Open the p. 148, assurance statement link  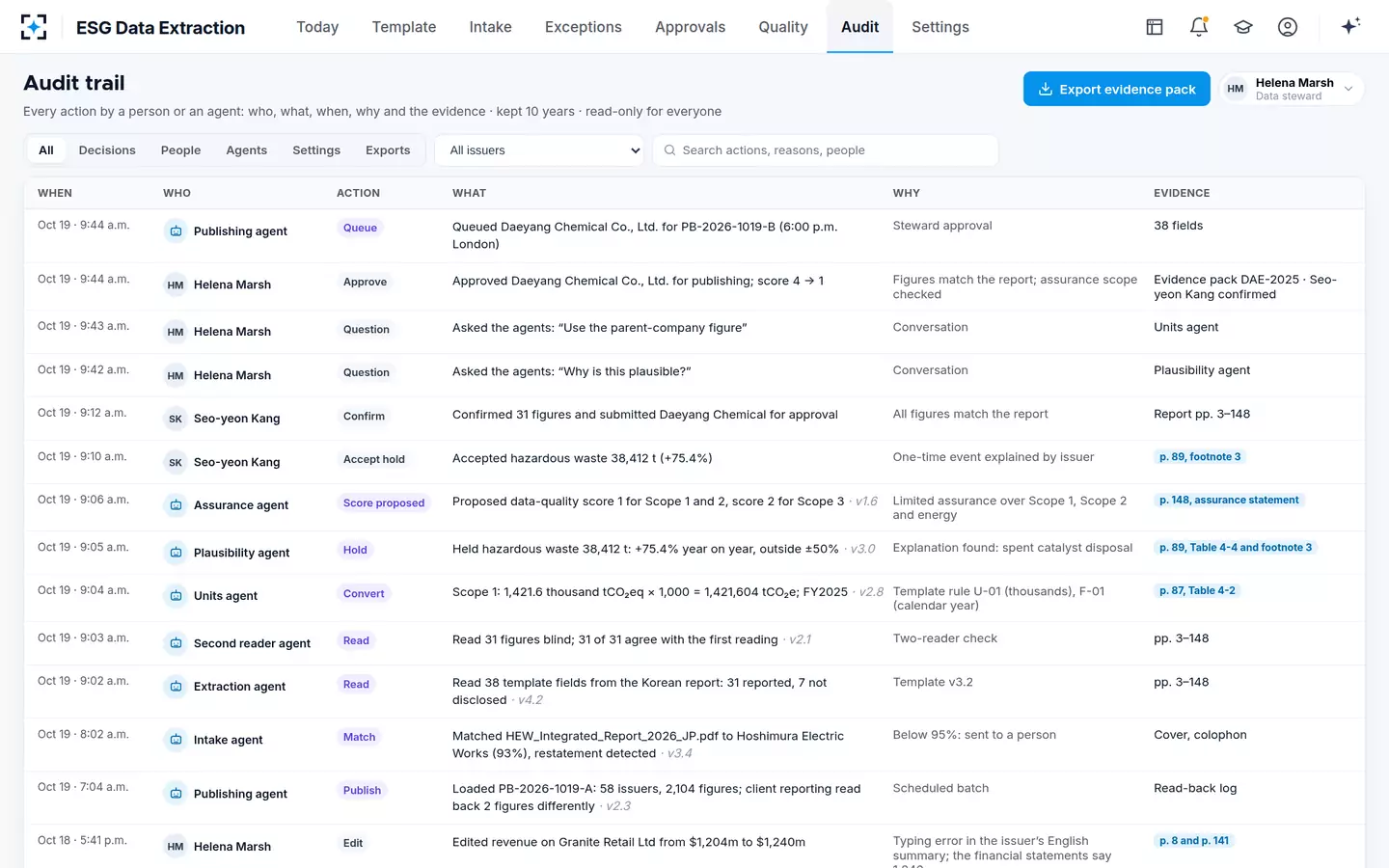coord(1229,501)
